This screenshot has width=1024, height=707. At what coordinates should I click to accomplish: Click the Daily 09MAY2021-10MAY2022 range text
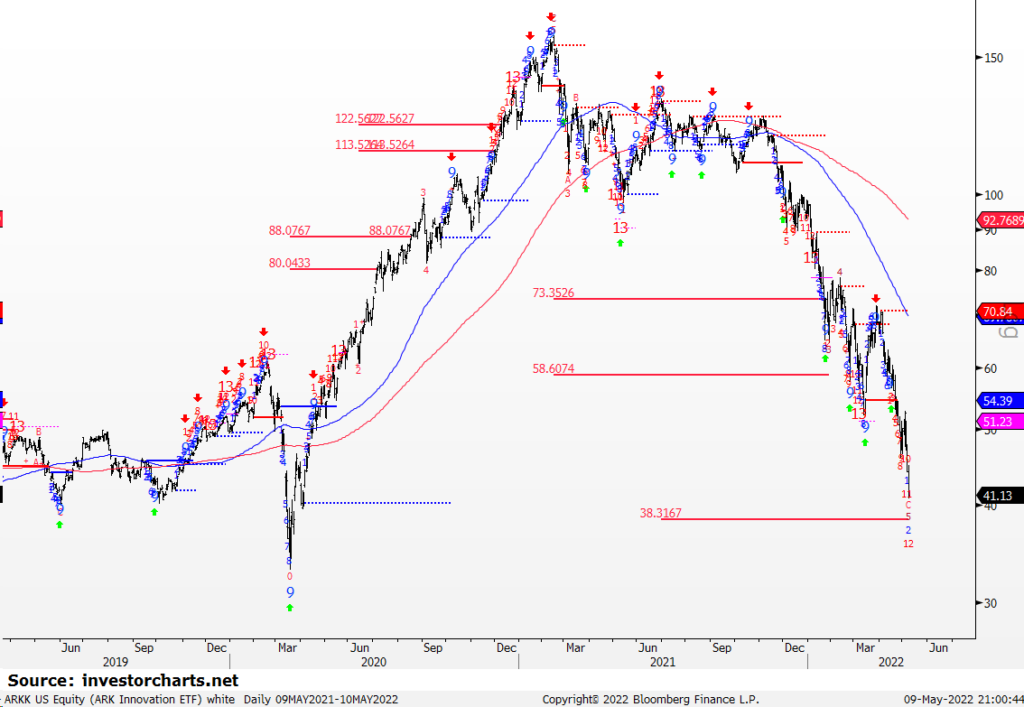(x=321, y=699)
